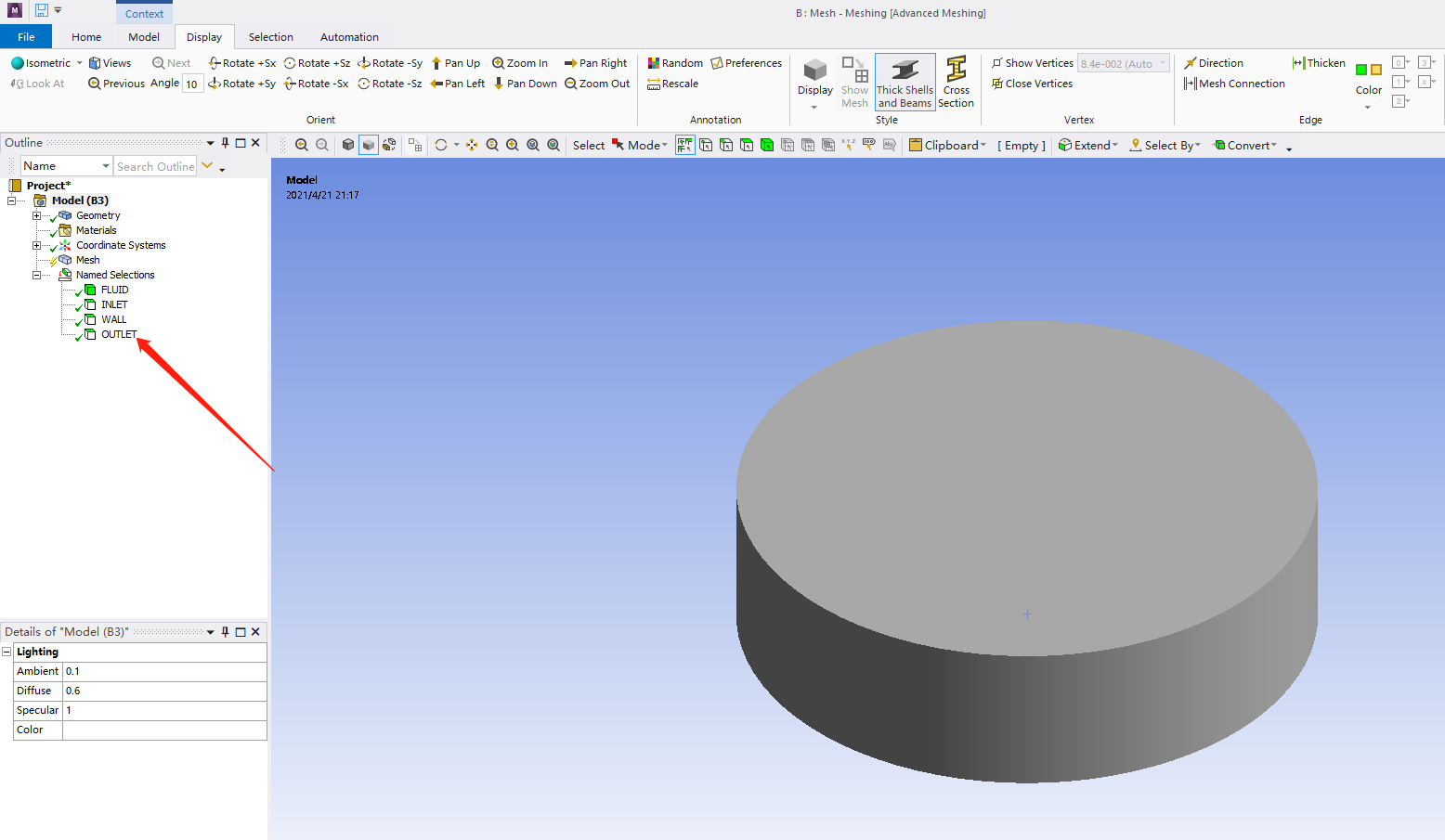Open the Name filter combo box
This screenshot has height=840, width=1445.
(x=67, y=166)
